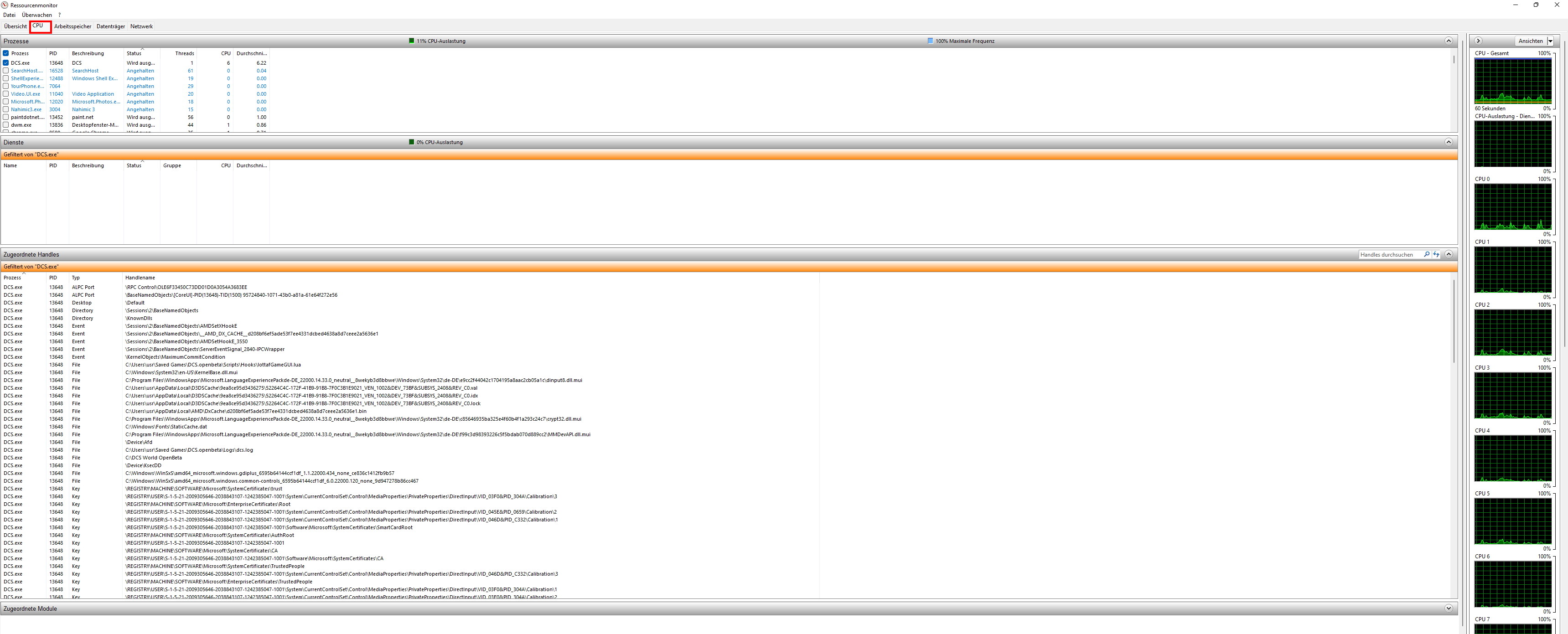Open the Ansichten dropdown arrow
This screenshot has height=634, width=1568.
pos(1550,41)
